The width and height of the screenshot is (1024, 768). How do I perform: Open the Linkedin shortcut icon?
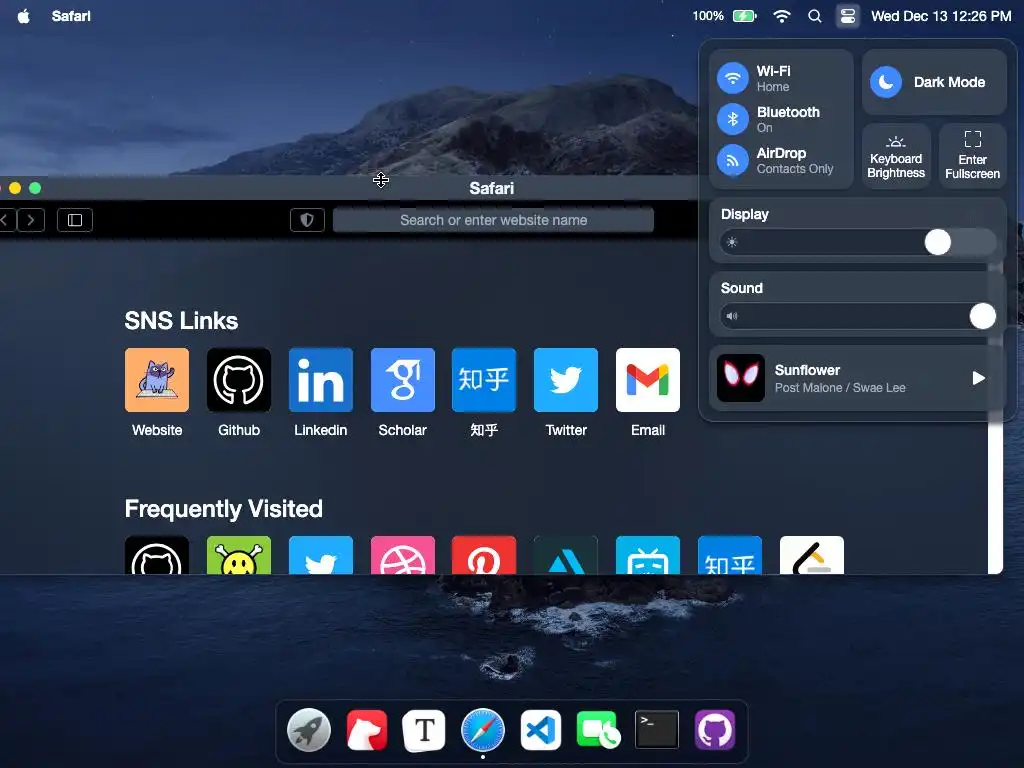tap(321, 380)
